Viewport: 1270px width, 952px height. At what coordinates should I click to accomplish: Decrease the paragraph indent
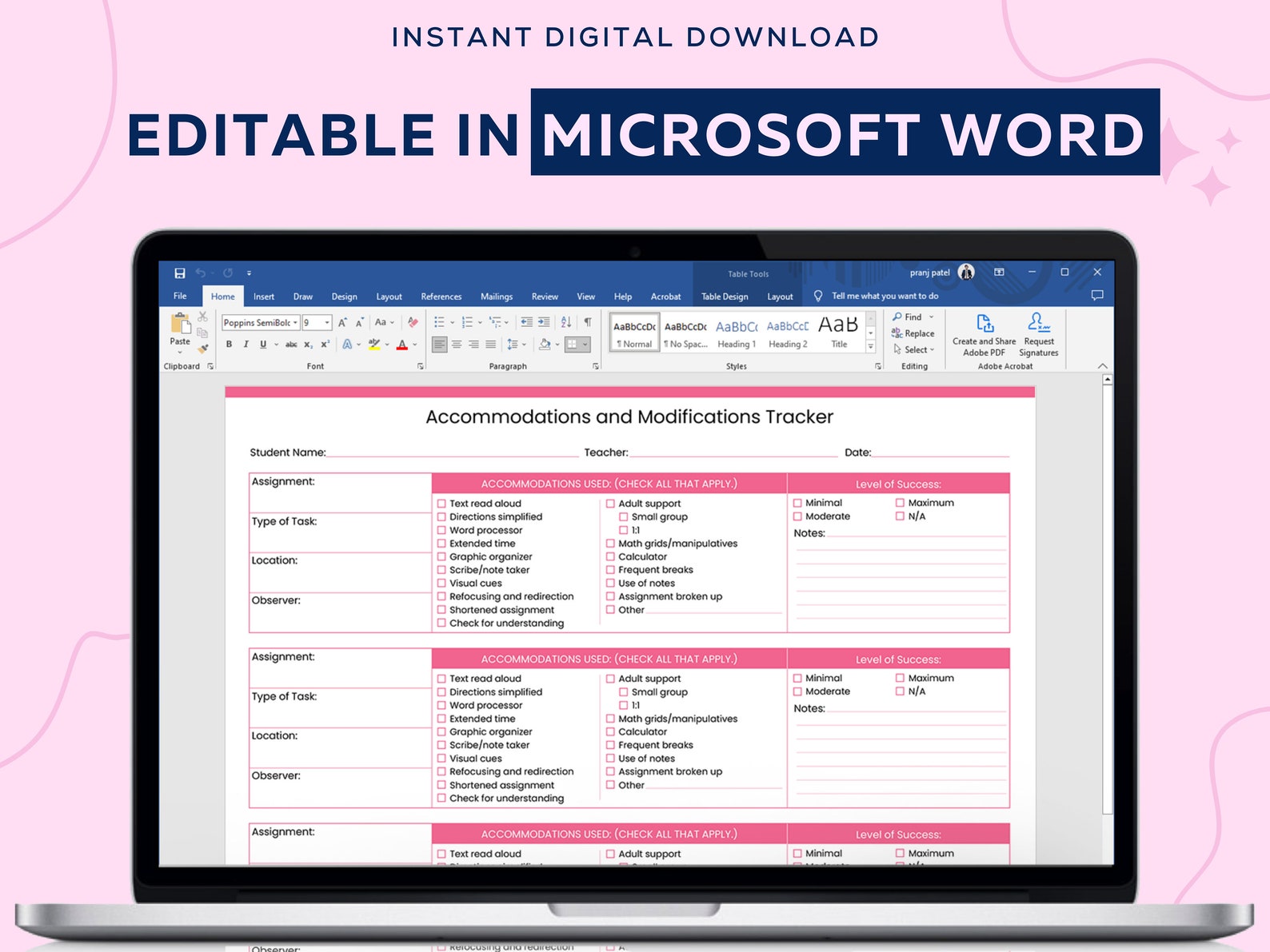pyautogui.click(x=526, y=323)
